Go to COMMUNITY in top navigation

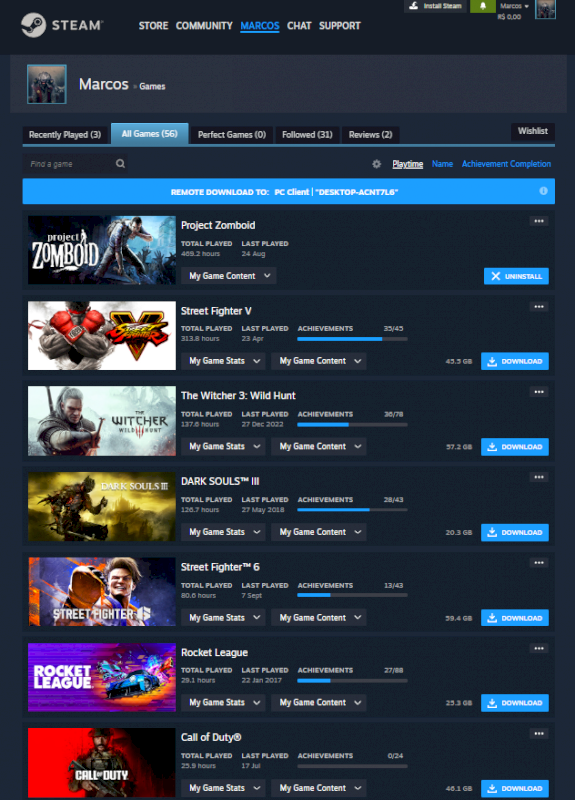tap(204, 26)
